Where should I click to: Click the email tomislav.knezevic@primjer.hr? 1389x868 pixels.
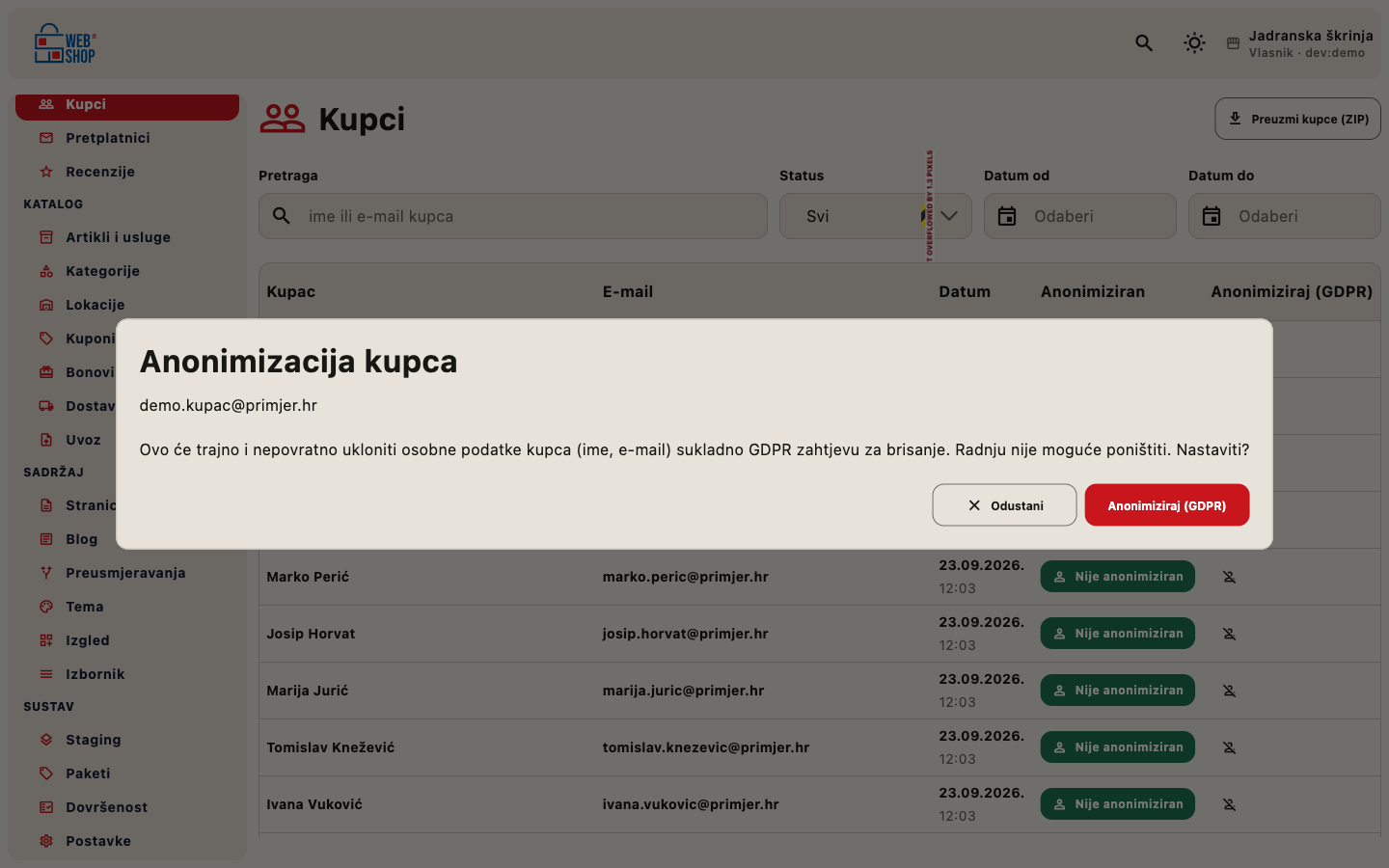(706, 747)
